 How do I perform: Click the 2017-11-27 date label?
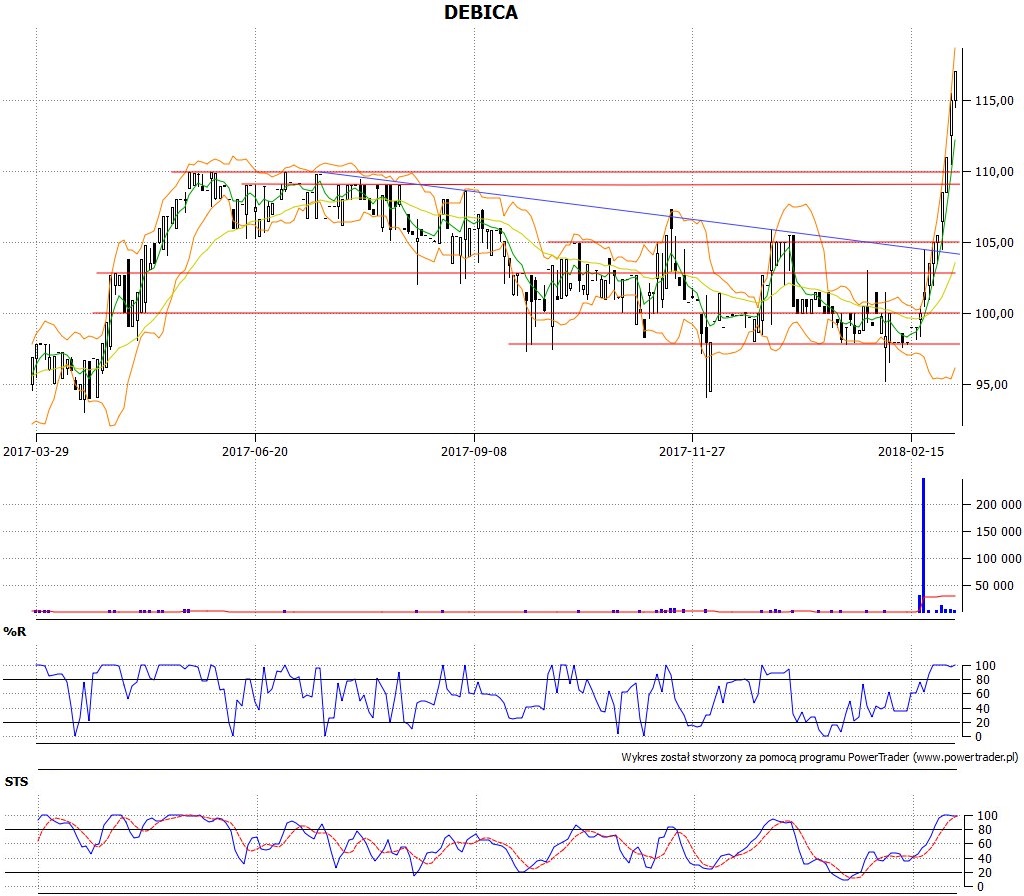692,451
